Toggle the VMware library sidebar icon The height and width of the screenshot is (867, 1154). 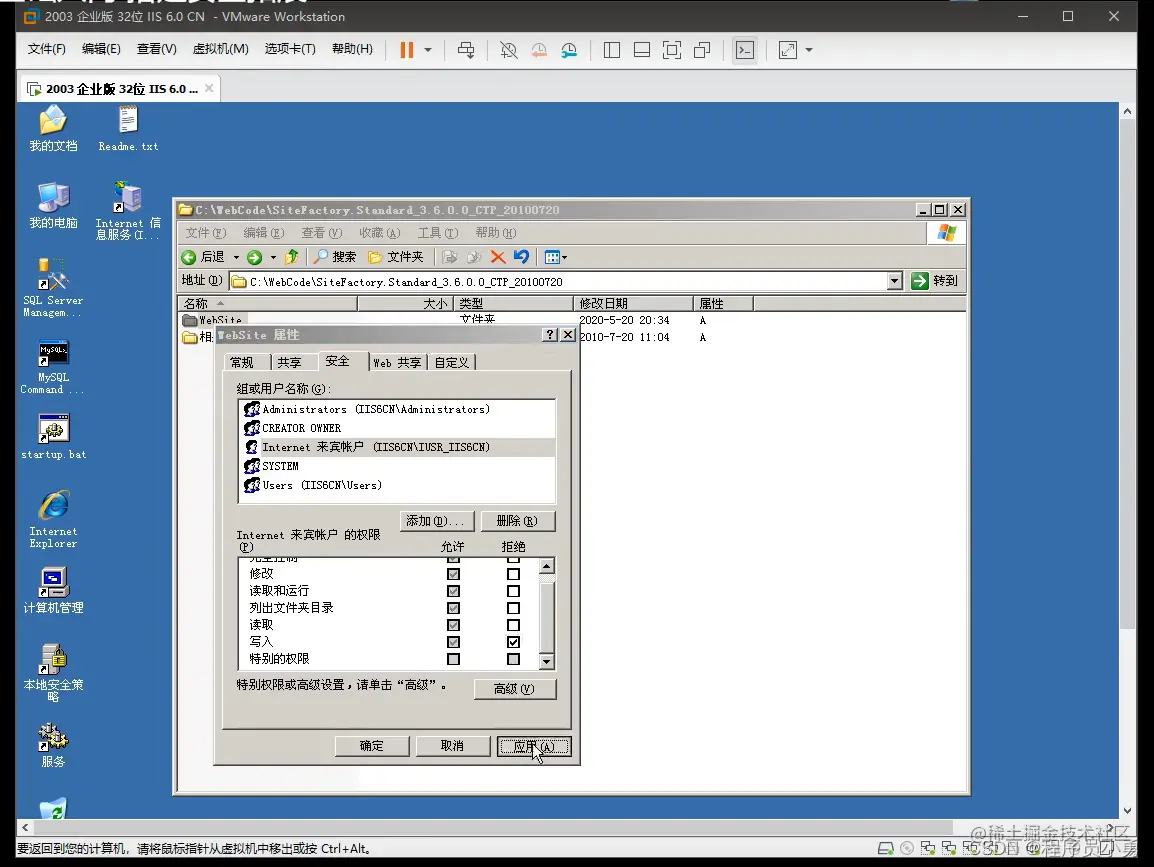(x=612, y=50)
